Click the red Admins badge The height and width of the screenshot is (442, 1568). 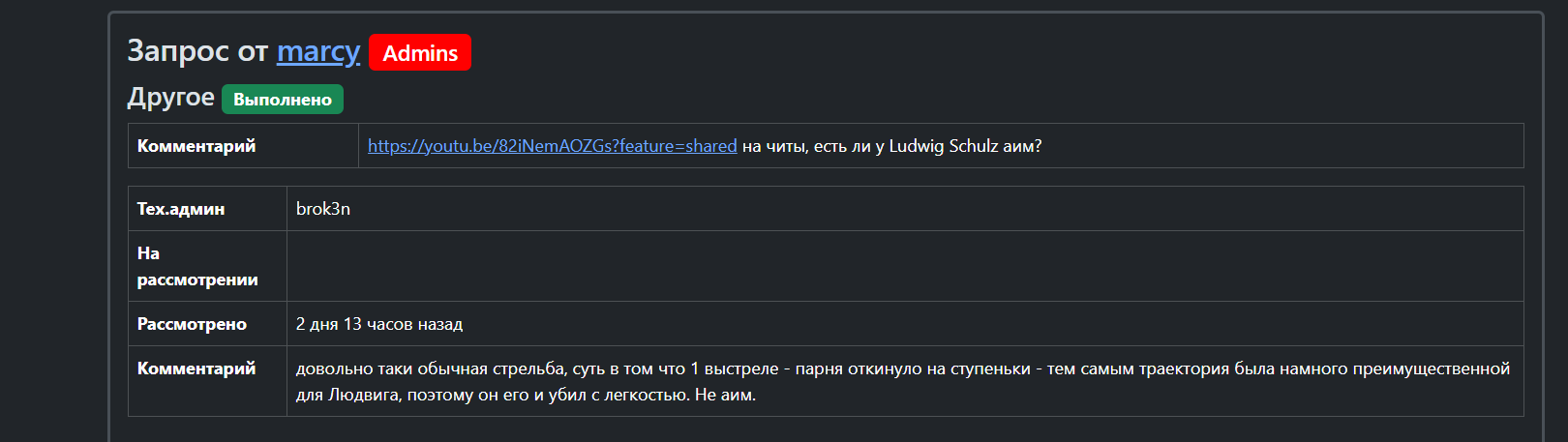click(420, 53)
